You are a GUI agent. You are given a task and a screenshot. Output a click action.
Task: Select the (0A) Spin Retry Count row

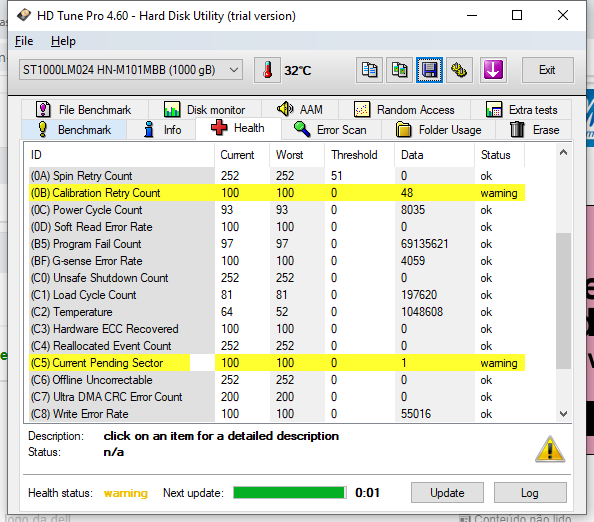click(277, 176)
